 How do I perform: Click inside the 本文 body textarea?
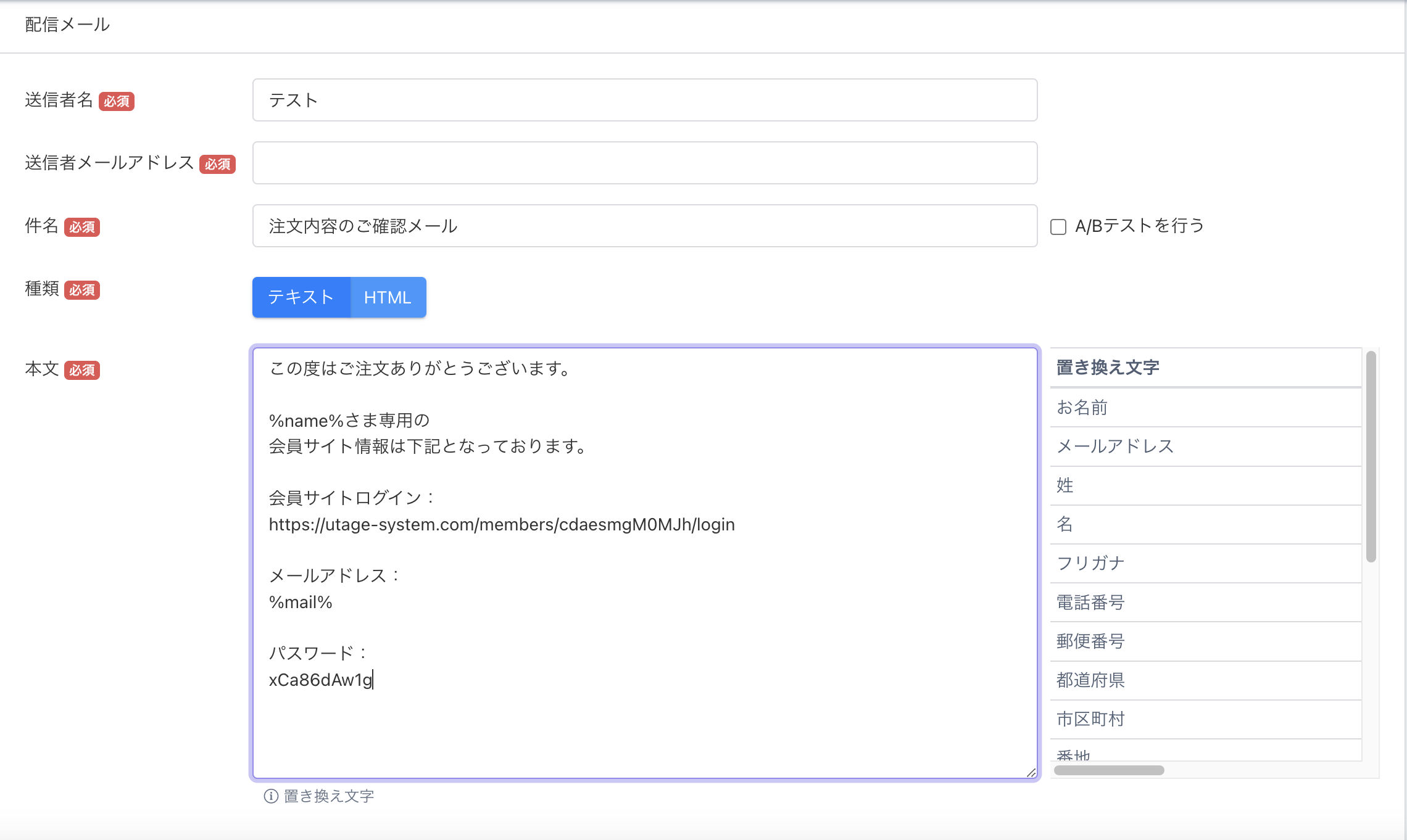(644, 728)
